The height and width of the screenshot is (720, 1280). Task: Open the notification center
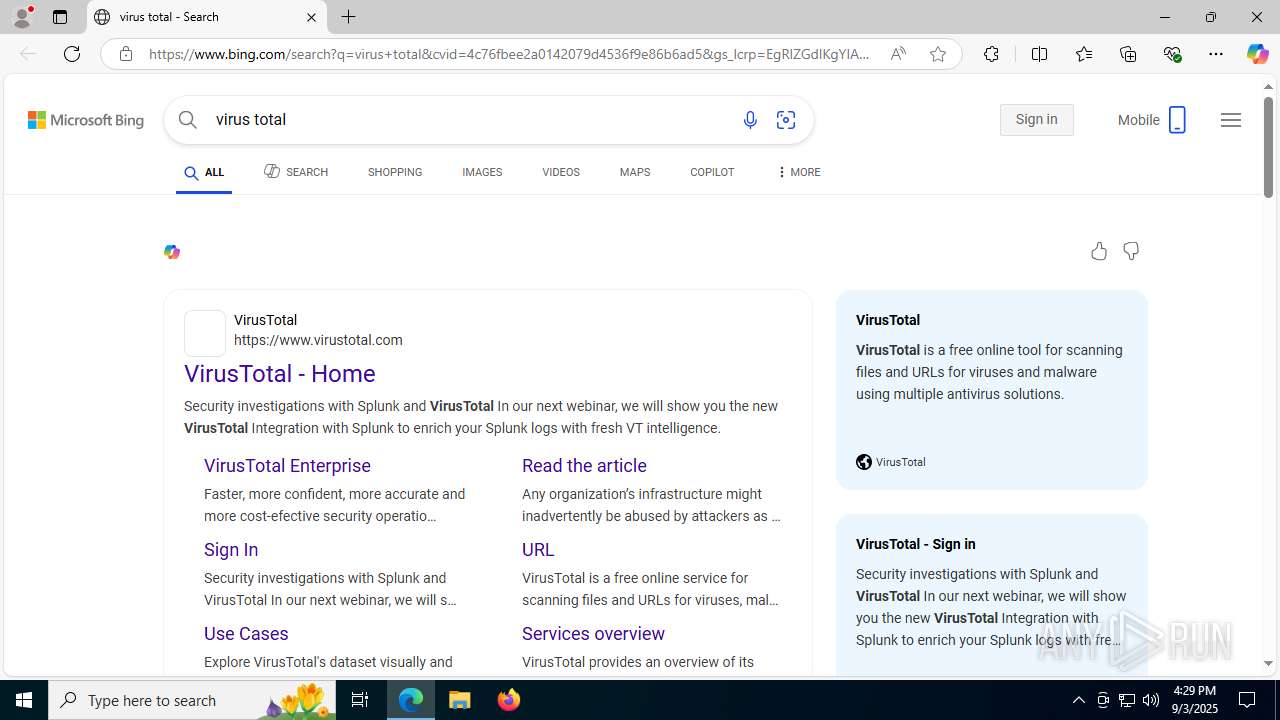(1248, 700)
